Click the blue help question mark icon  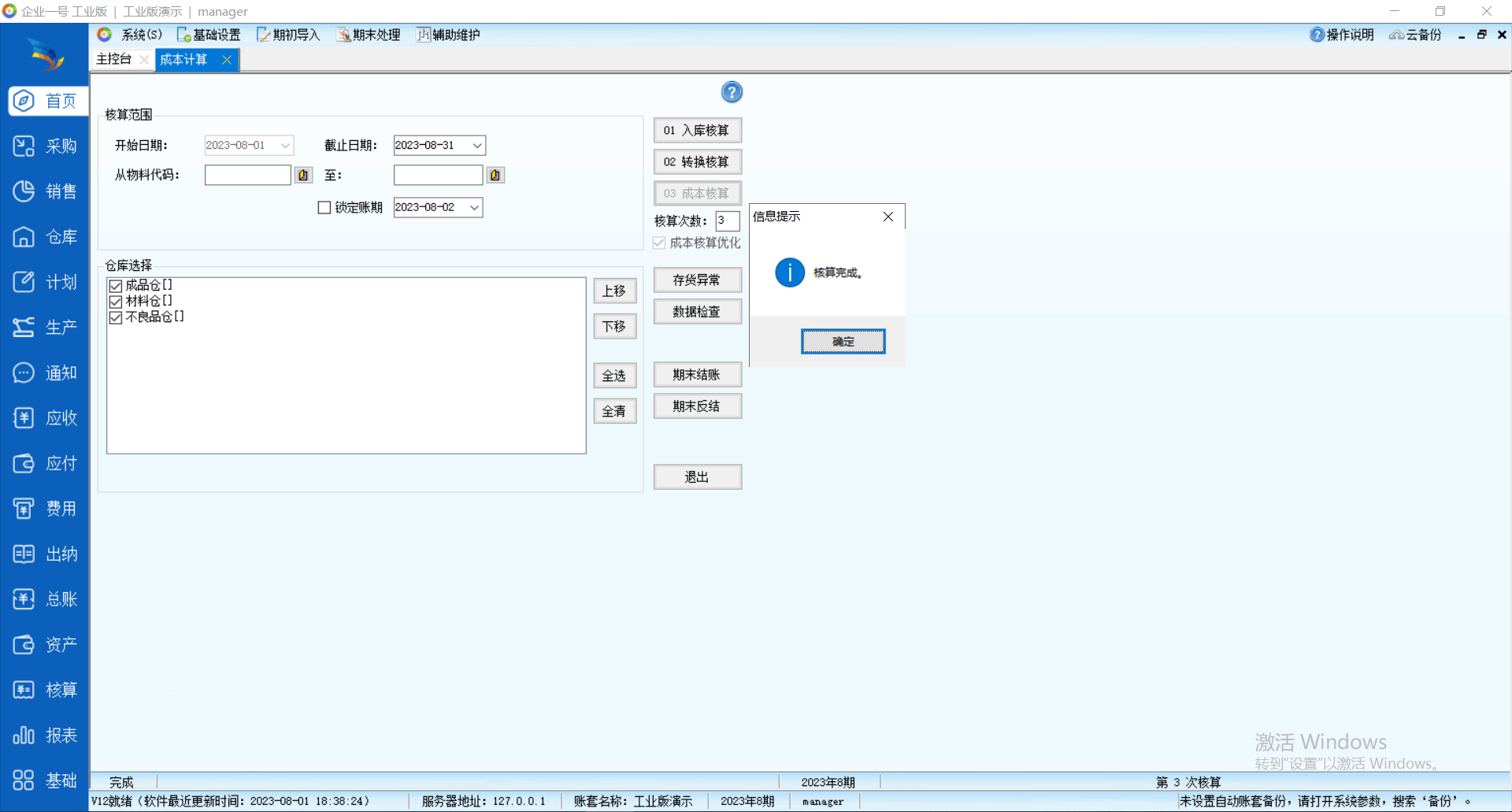(x=732, y=93)
